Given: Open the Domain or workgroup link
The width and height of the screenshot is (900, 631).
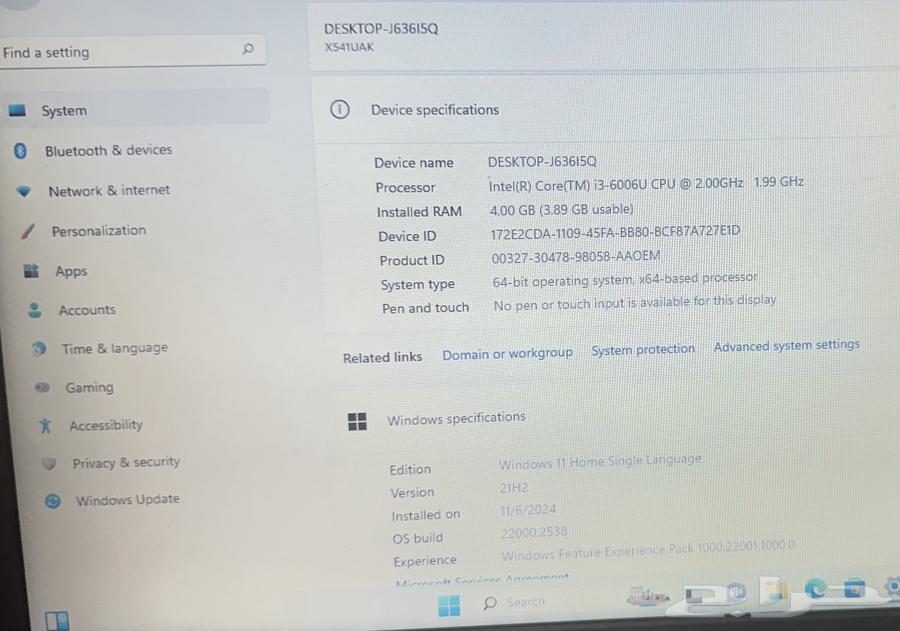Looking at the screenshot, I should click(507, 354).
